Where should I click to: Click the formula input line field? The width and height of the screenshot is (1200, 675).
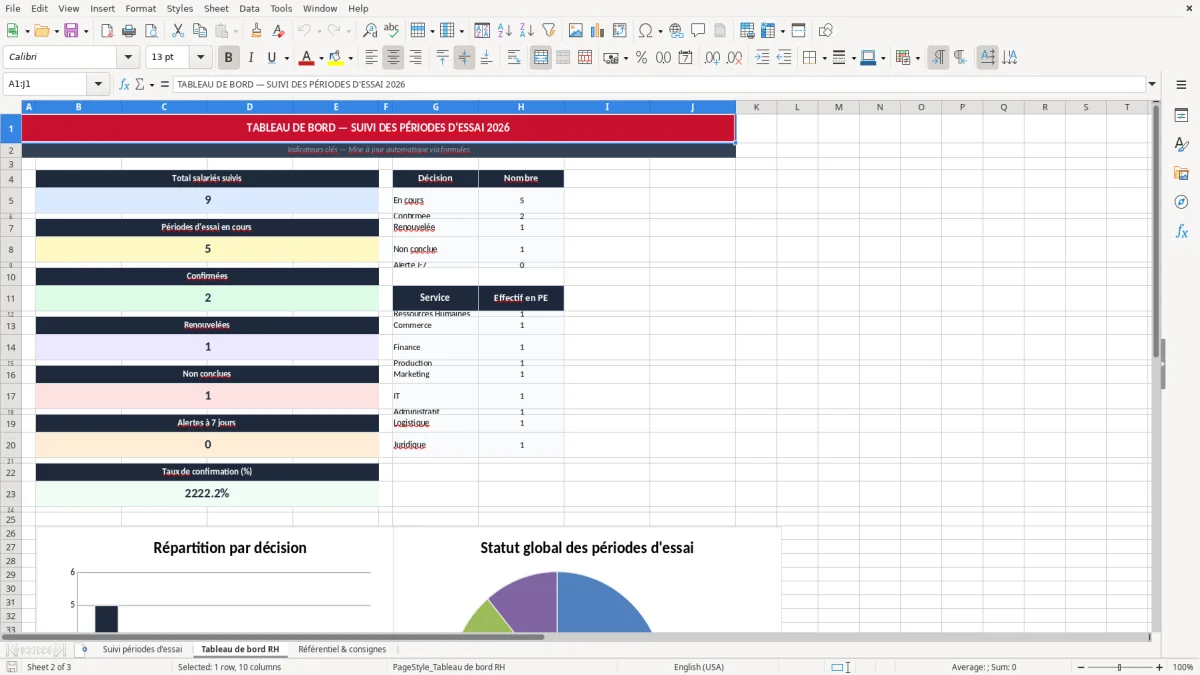tap(658, 84)
